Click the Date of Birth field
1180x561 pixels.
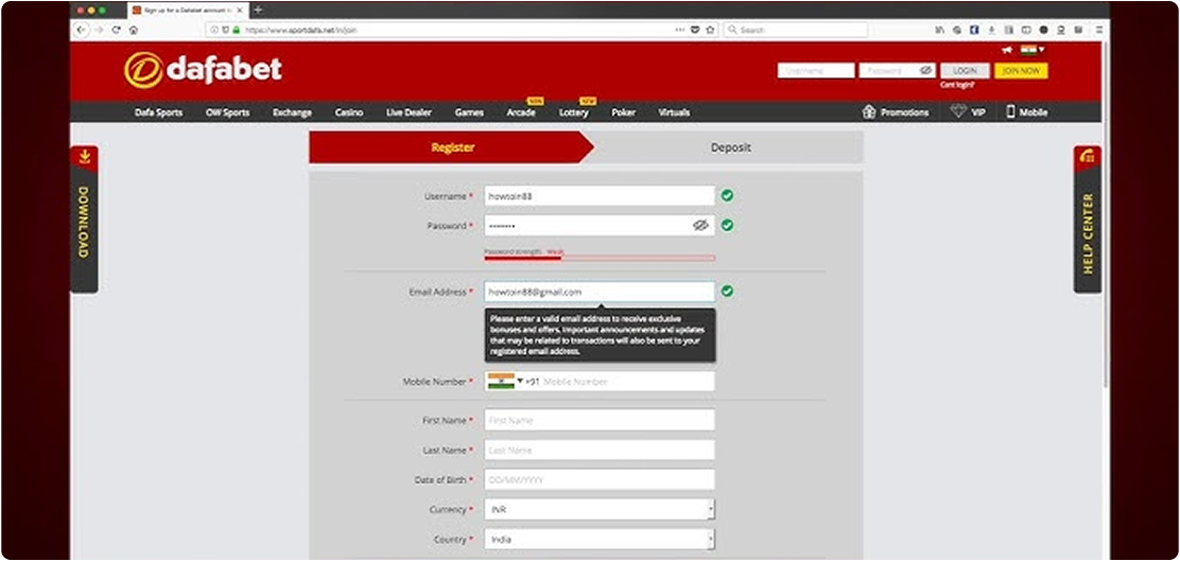pyautogui.click(x=600, y=480)
